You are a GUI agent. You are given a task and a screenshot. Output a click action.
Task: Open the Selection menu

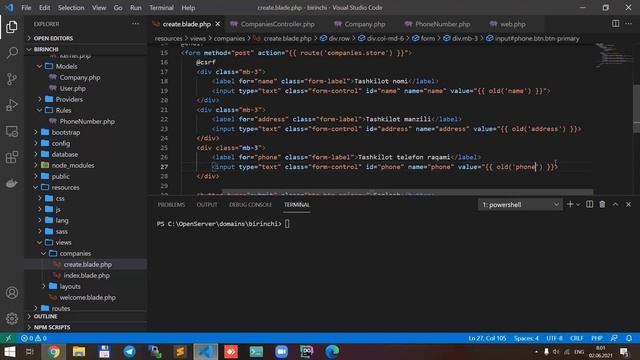pos(71,8)
